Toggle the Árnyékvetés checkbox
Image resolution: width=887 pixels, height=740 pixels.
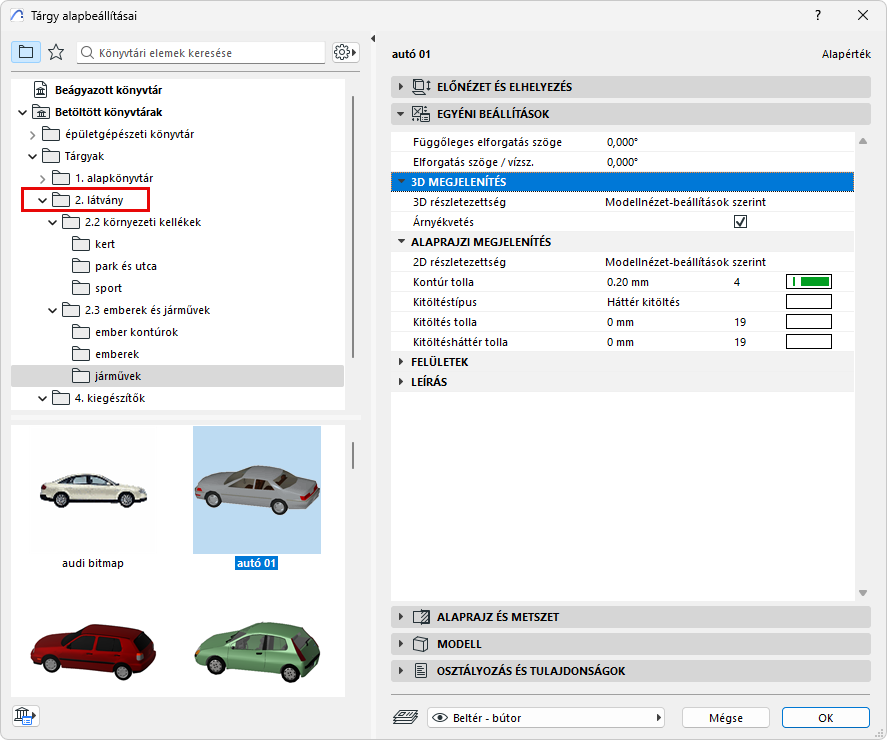pyautogui.click(x=740, y=222)
